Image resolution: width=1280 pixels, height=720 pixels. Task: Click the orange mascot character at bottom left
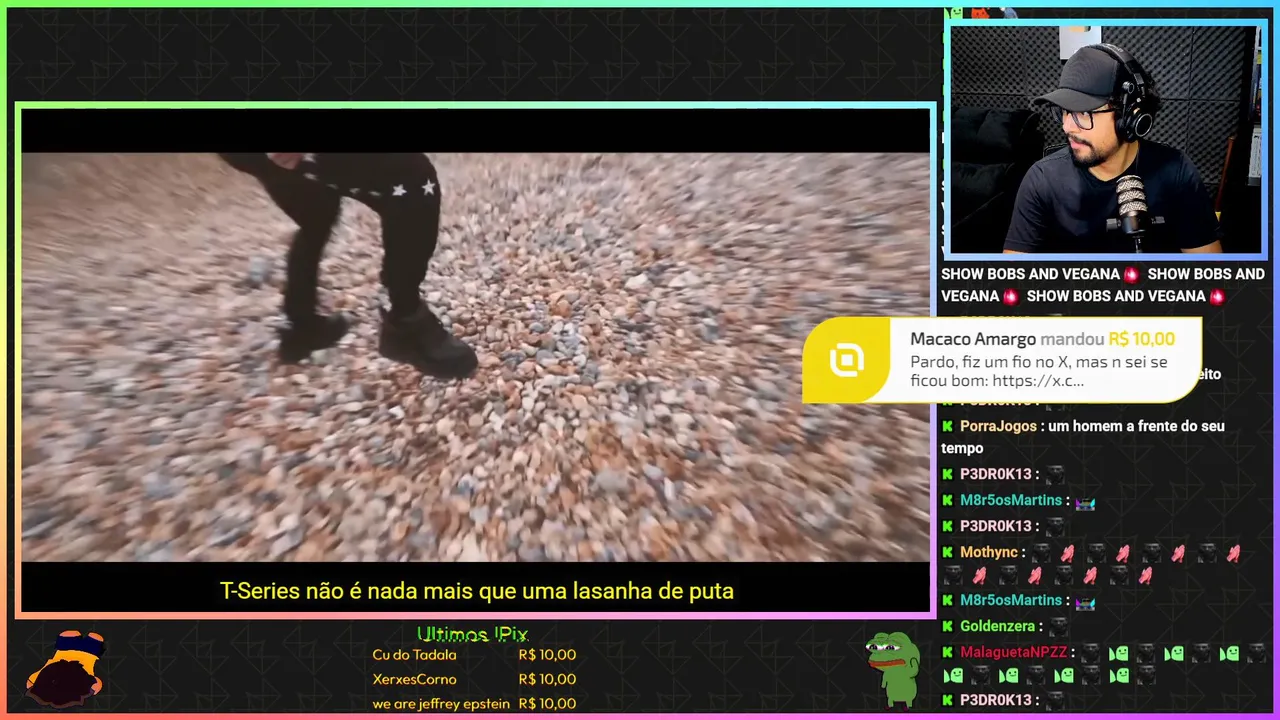[67, 667]
